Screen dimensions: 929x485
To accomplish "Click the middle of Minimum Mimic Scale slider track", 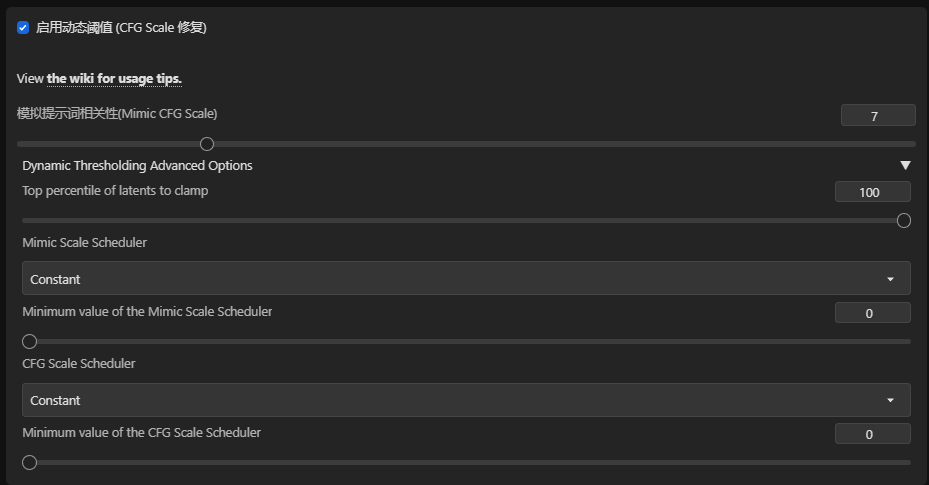I will tap(466, 342).
